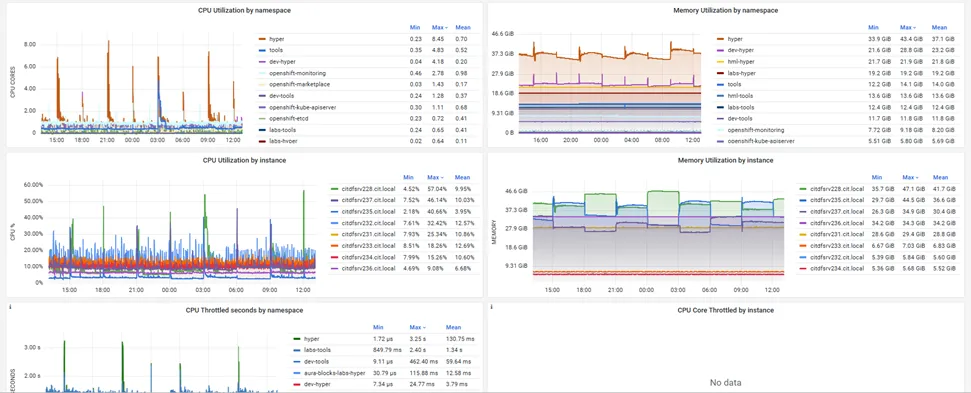Image resolution: width=971 pixels, height=393 pixels.
Task: Click the 2.78 max value for openshift-monitoring CPU
Action: [x=438, y=73]
